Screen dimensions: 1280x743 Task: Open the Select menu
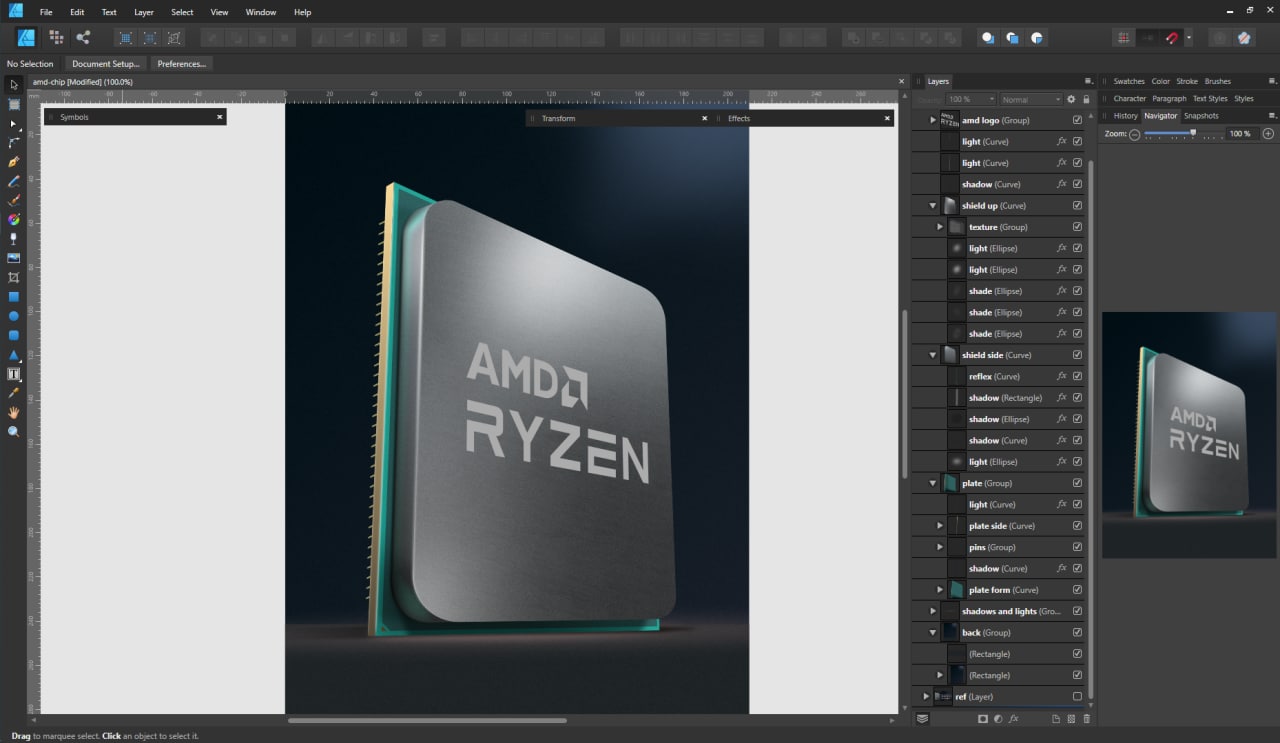(182, 12)
